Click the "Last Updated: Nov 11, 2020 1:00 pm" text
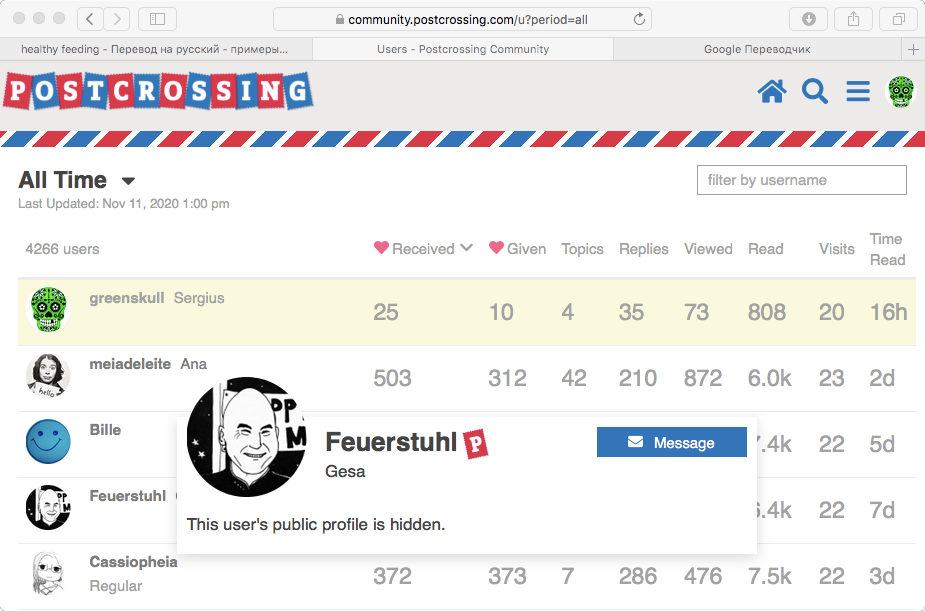The image size is (925, 611). [x=124, y=203]
